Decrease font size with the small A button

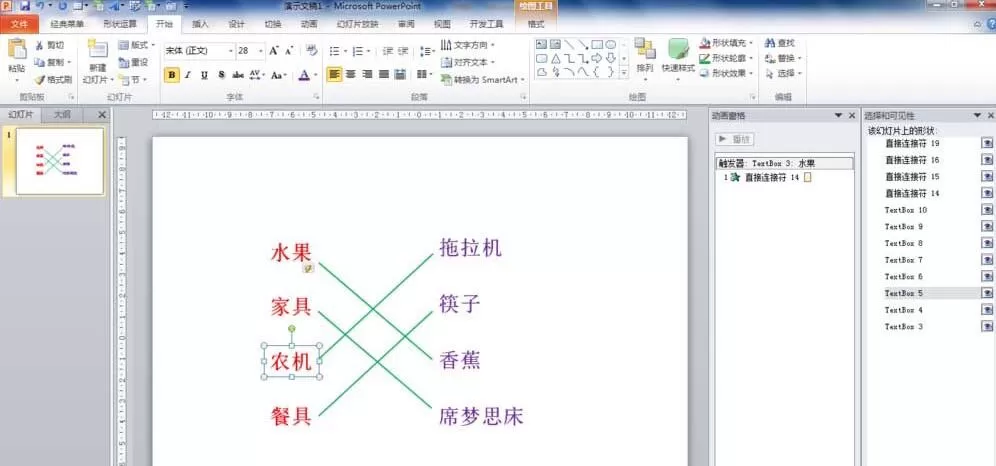click(x=289, y=50)
